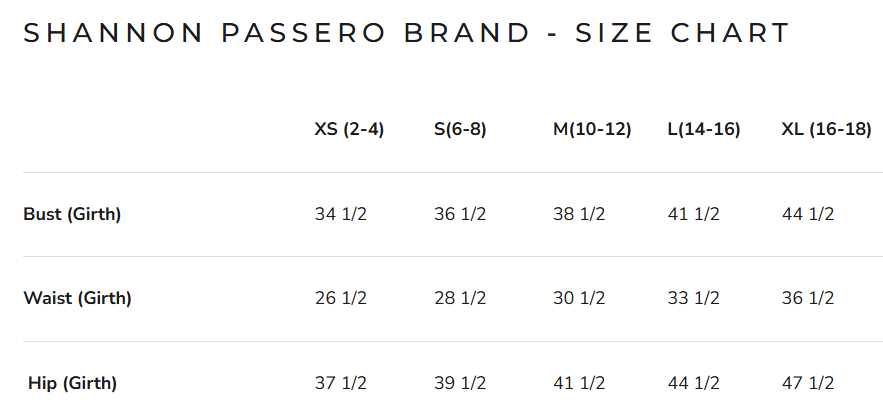Click the Hip (Girth) row label
Image resolution: width=883 pixels, height=420 pixels.
tap(73, 383)
